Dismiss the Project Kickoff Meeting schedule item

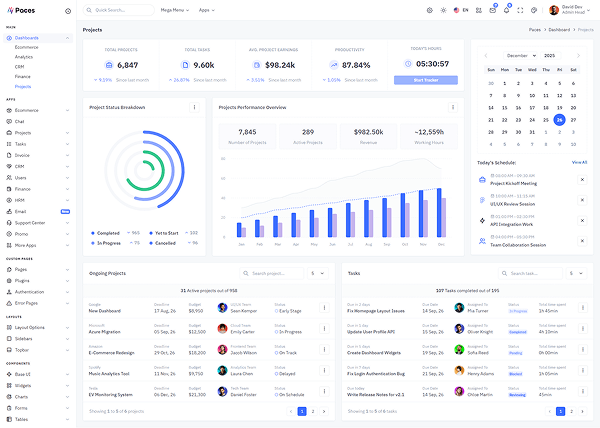click(x=582, y=179)
